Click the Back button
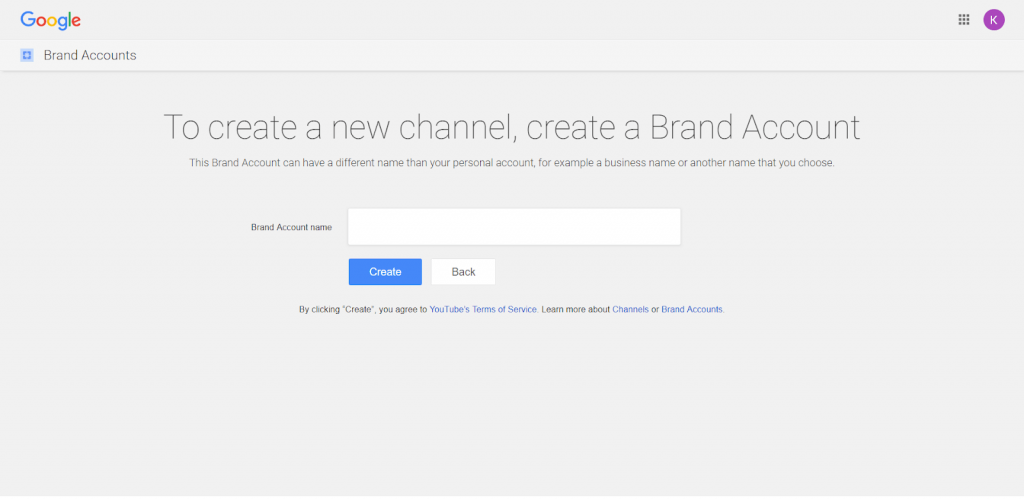1024x500 pixels. [463, 272]
